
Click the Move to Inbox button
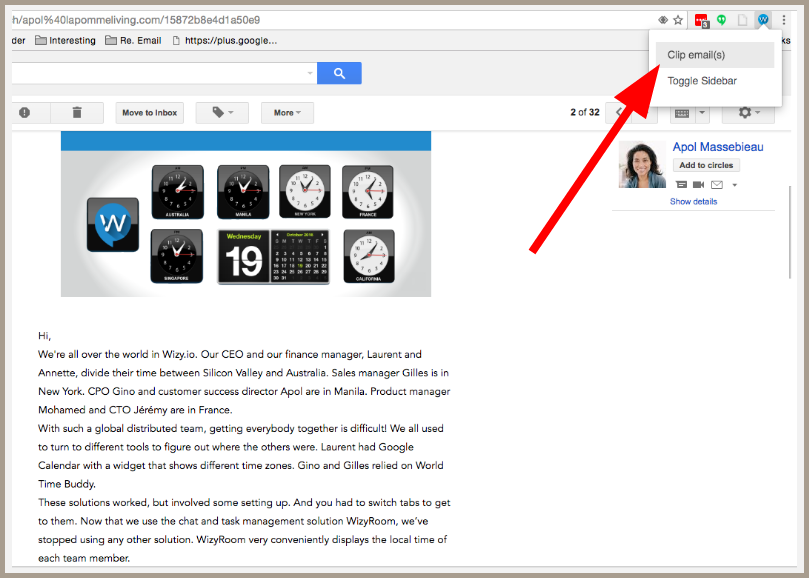(150, 113)
